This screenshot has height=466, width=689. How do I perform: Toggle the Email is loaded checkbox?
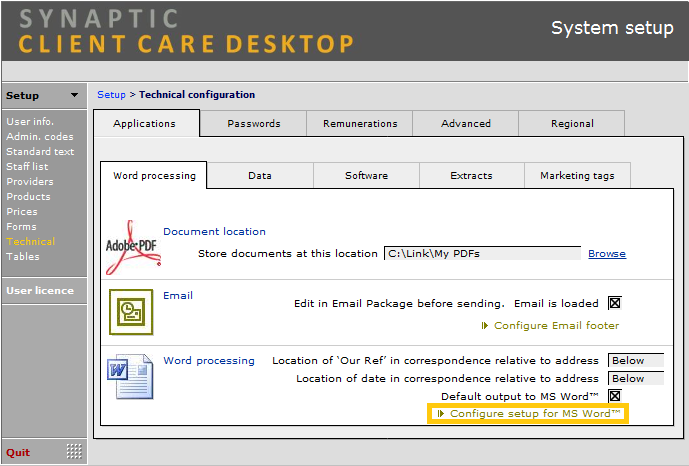click(615, 303)
